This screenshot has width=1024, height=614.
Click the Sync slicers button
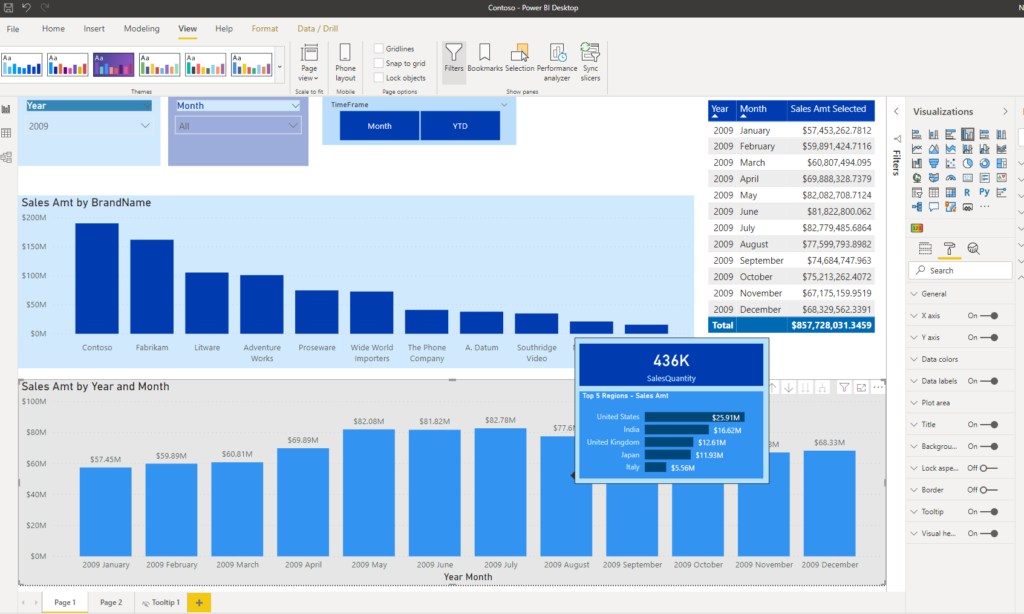(x=590, y=62)
